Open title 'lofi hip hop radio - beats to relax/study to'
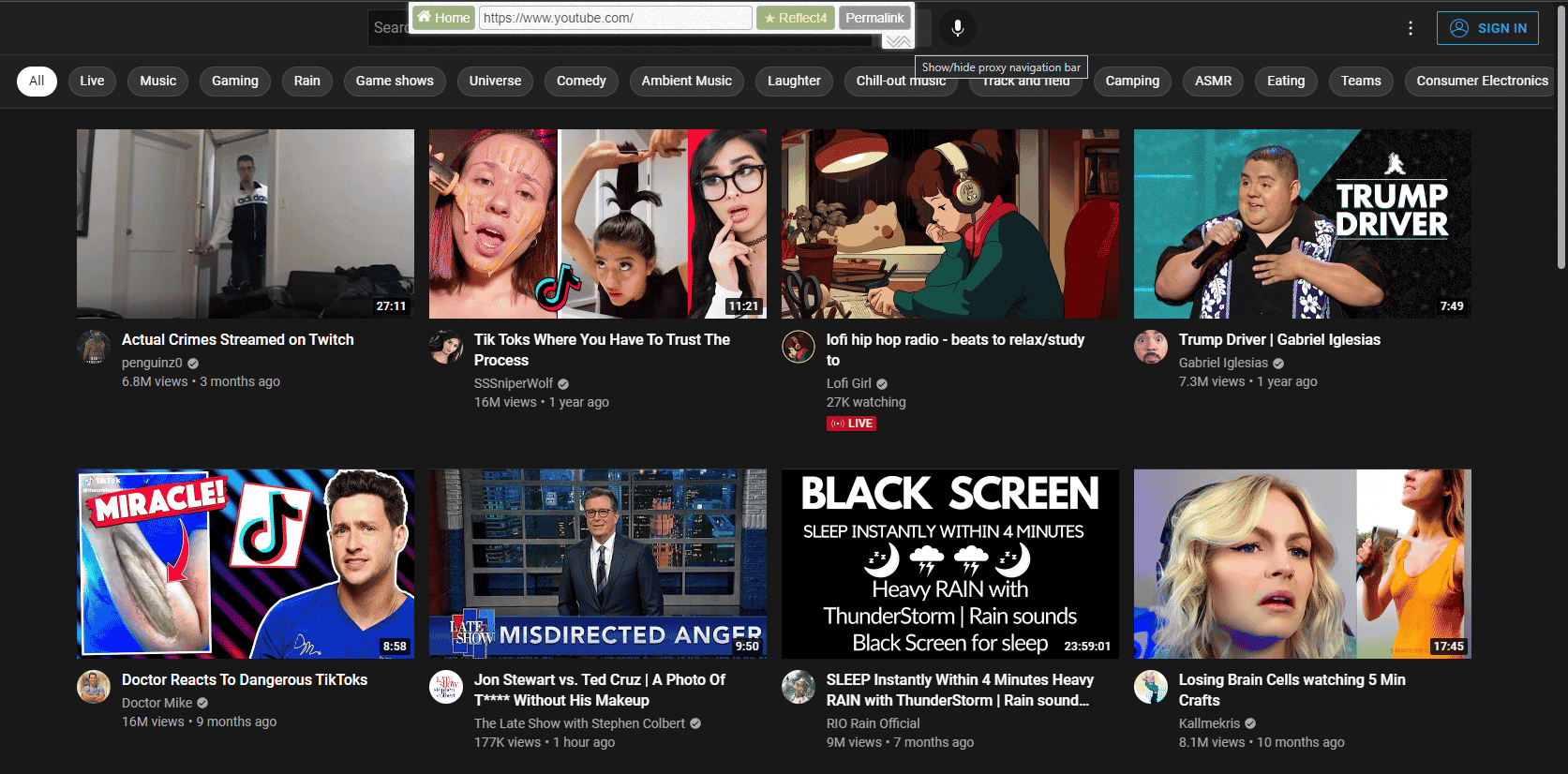 click(955, 350)
